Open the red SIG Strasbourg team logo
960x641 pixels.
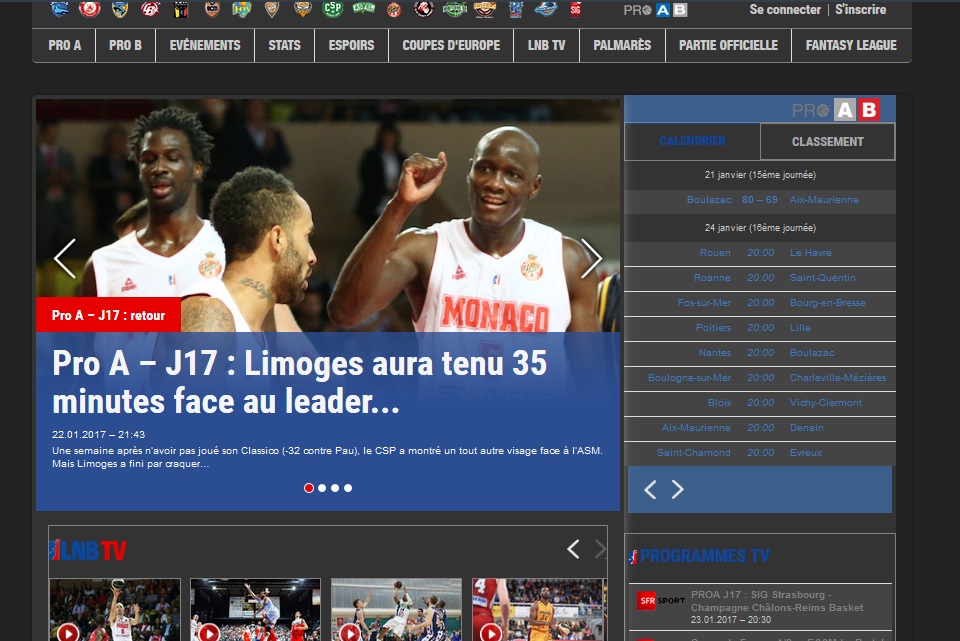576,9
